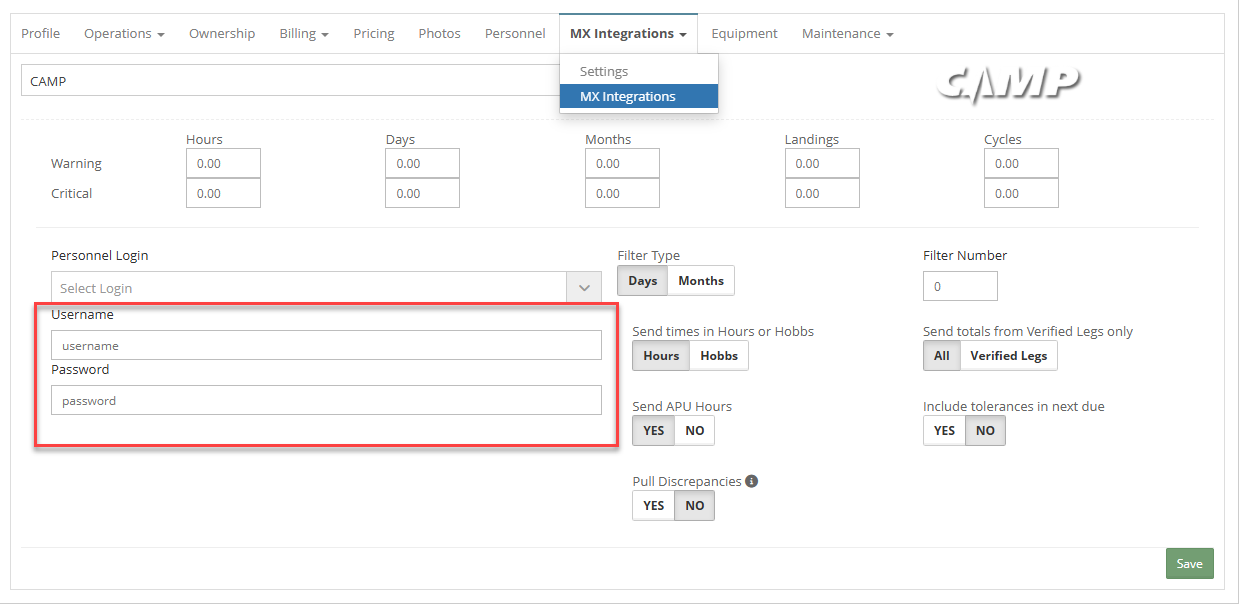Open the MX Integrations tab dropdown
1239x604 pixels.
pos(628,33)
